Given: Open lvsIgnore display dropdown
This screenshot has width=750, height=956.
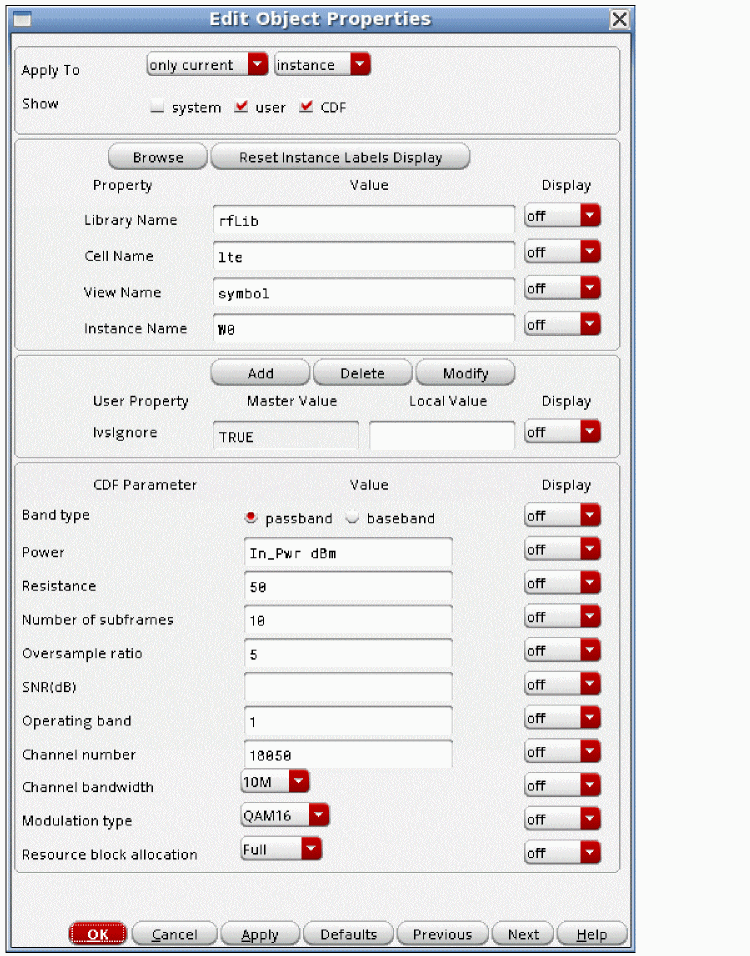Looking at the screenshot, I should point(562,432).
